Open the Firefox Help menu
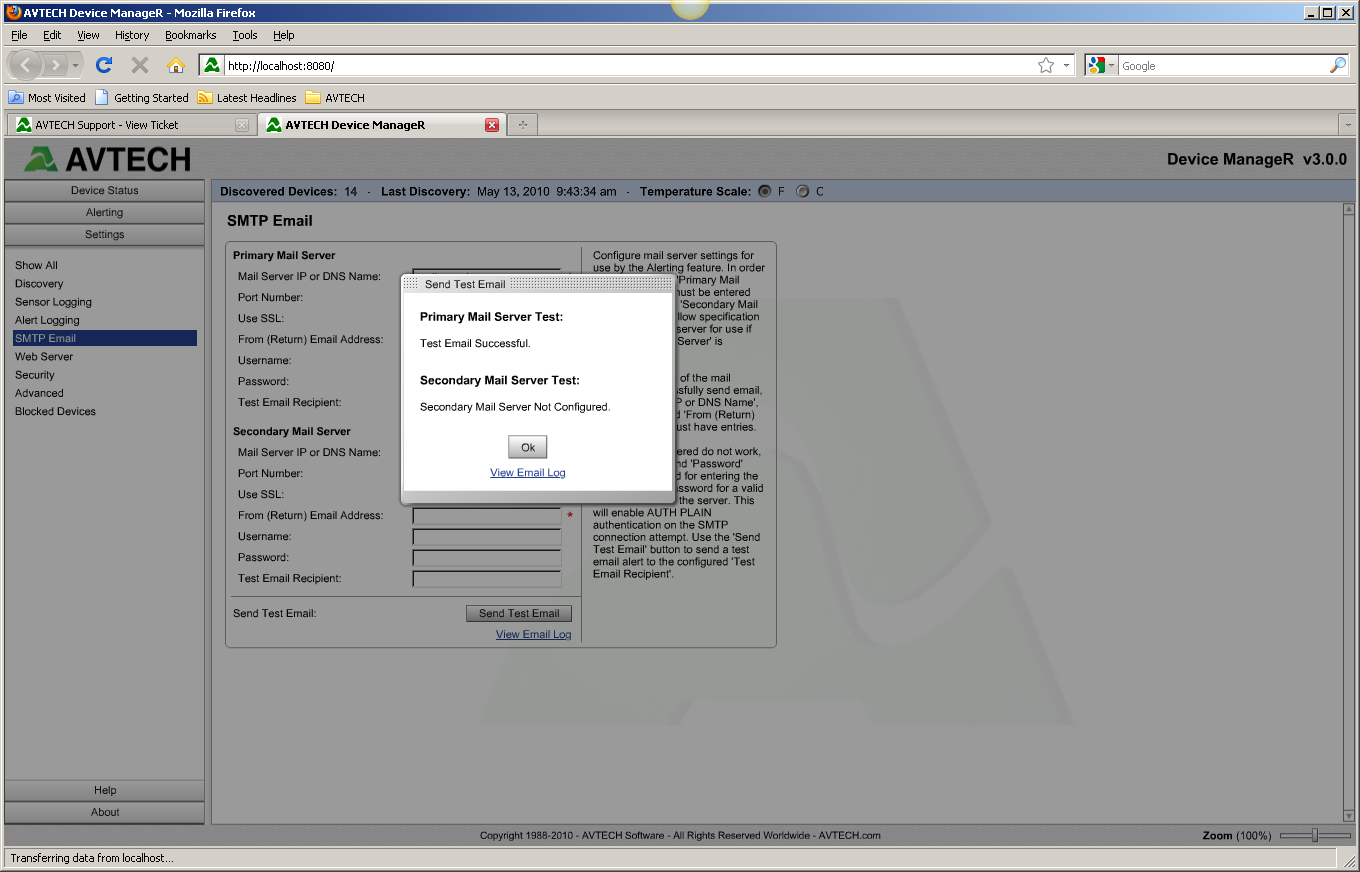1360x872 pixels. (x=284, y=35)
